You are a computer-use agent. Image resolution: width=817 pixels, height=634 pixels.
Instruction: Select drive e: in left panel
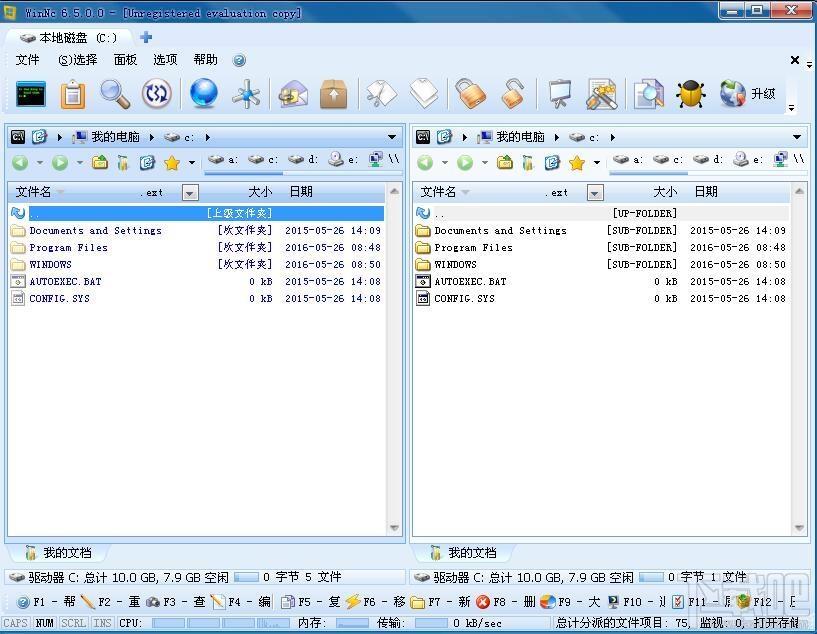click(343, 160)
